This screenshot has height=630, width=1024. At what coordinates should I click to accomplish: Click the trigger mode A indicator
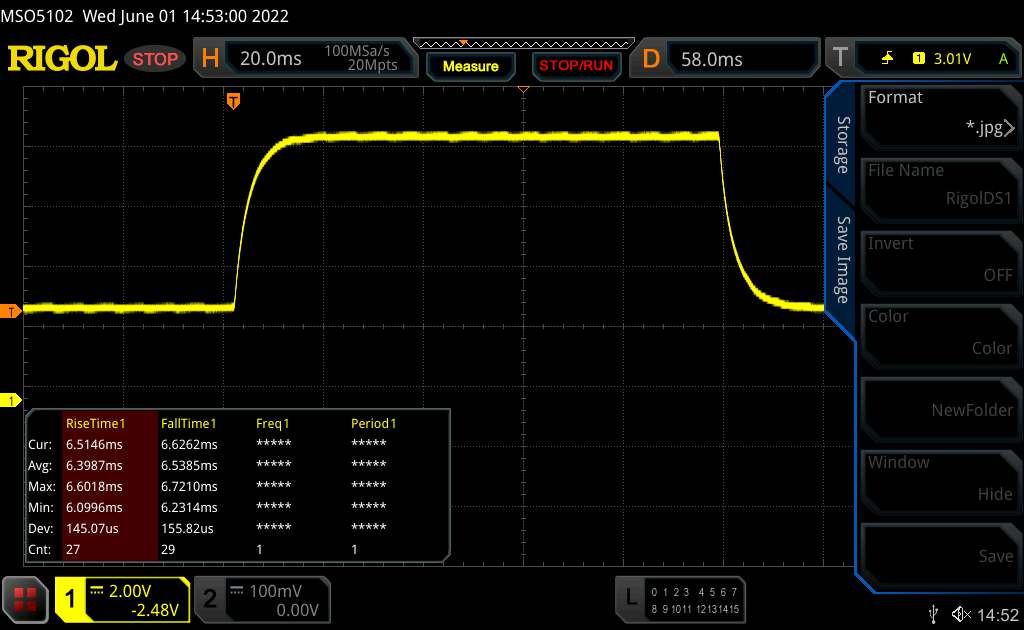pyautogui.click(x=1003, y=59)
